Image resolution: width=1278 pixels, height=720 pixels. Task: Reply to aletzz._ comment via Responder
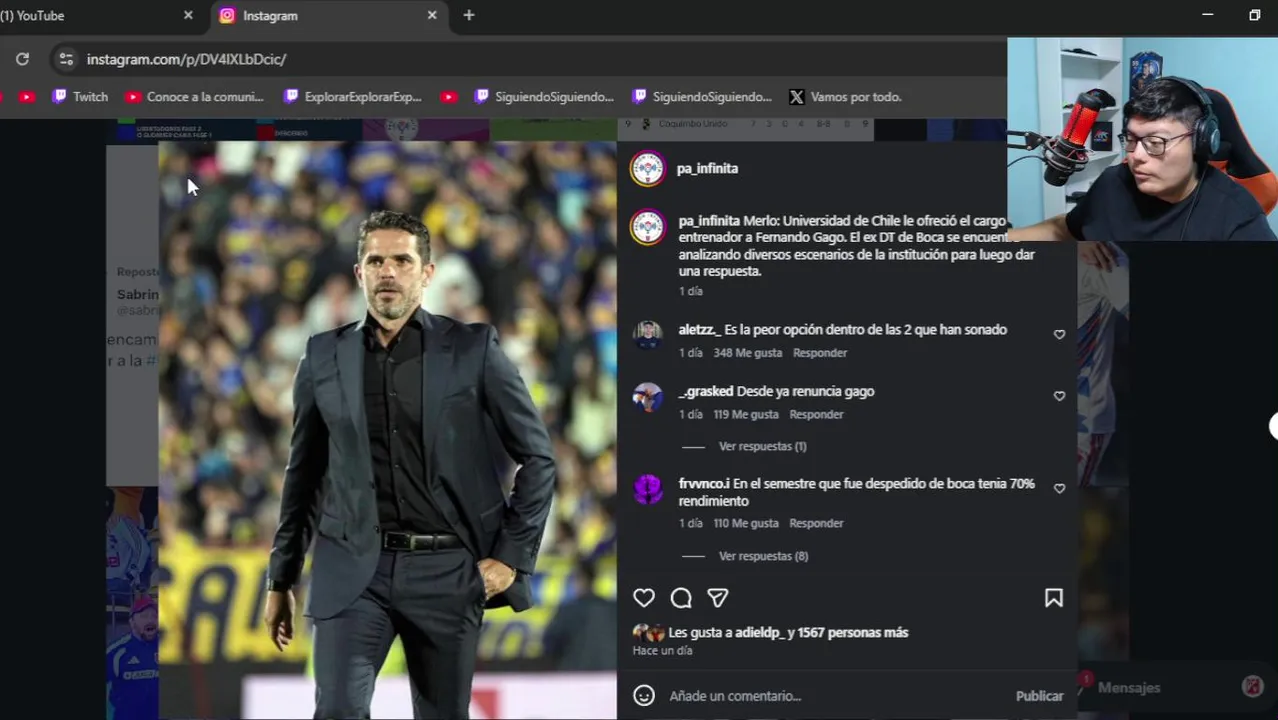[x=820, y=353]
